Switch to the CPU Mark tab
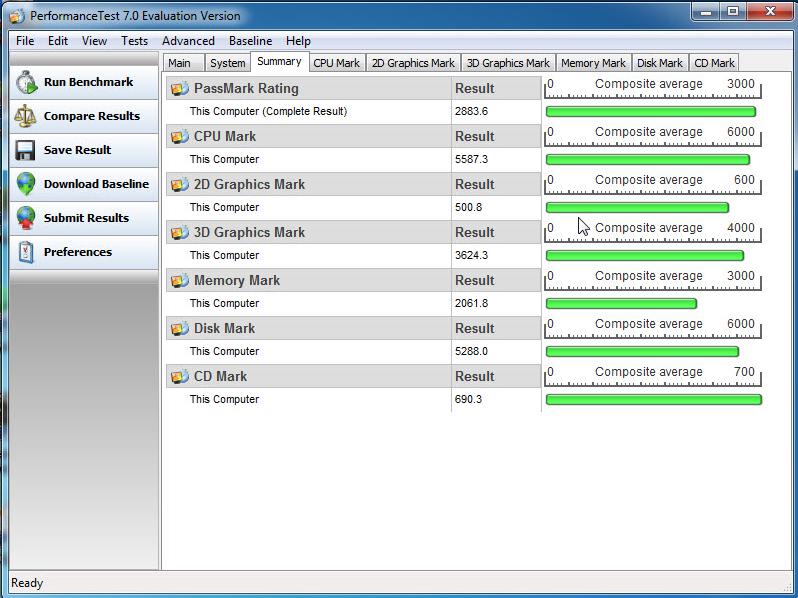The width and height of the screenshot is (798, 598). tap(336, 63)
